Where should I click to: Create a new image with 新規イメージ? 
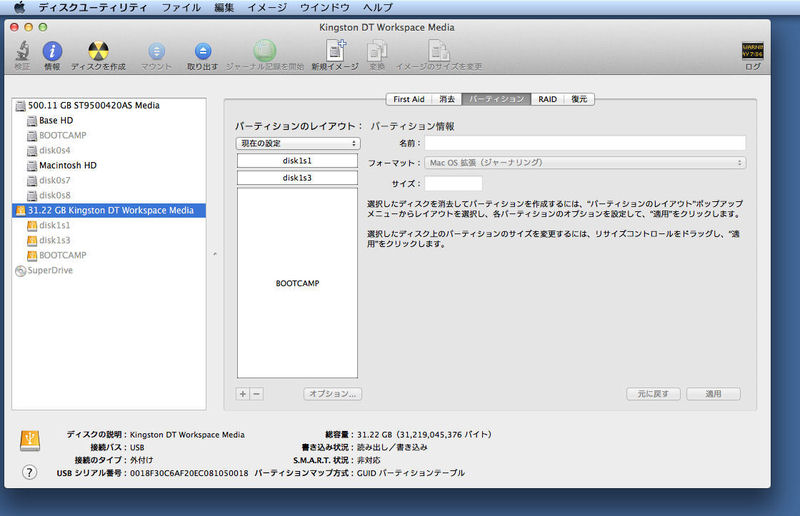click(335, 51)
